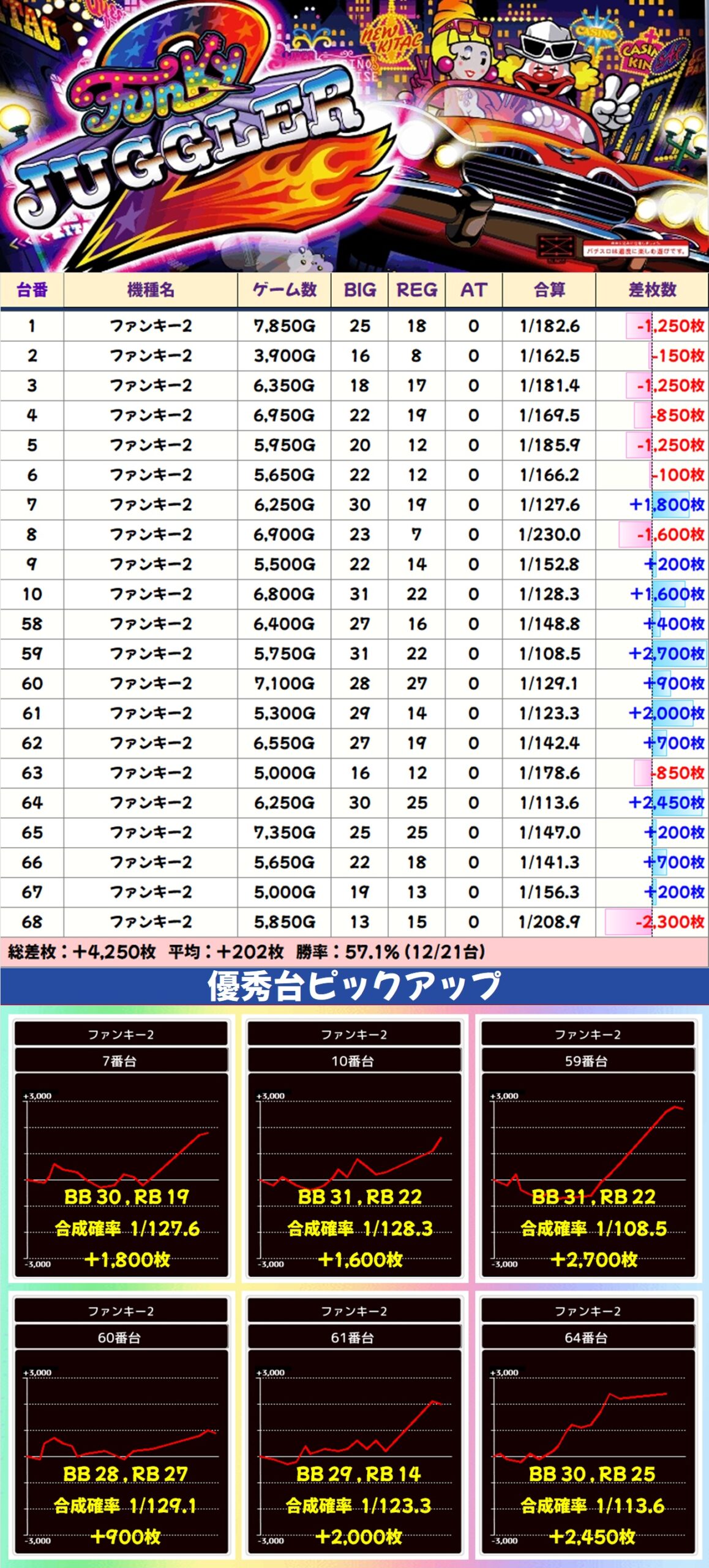The width and height of the screenshot is (709, 1568).
Task: Open the 10番台 slump graph
Action: point(354,1175)
